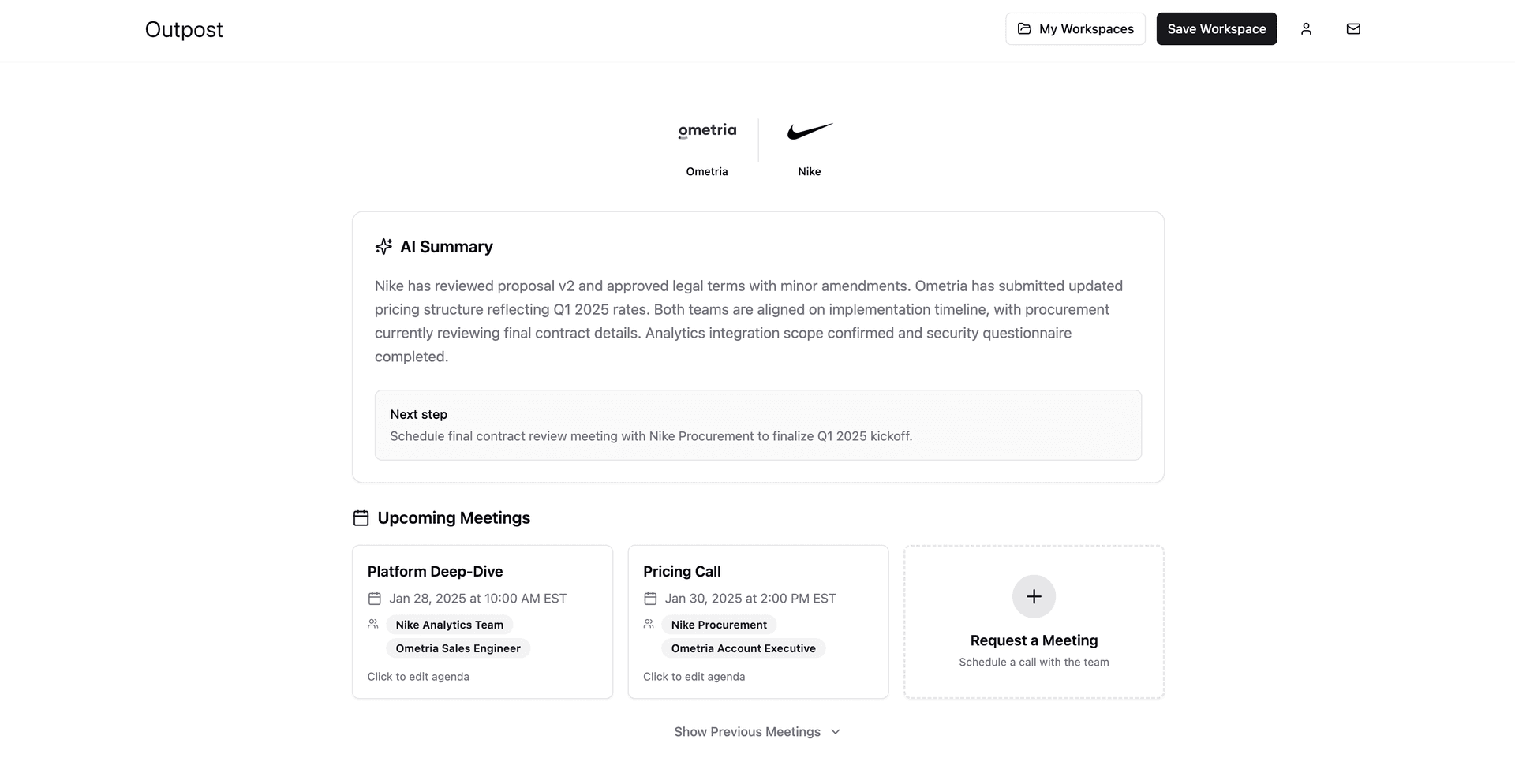Click the folder icon in My Workspaces button

pos(1023,28)
